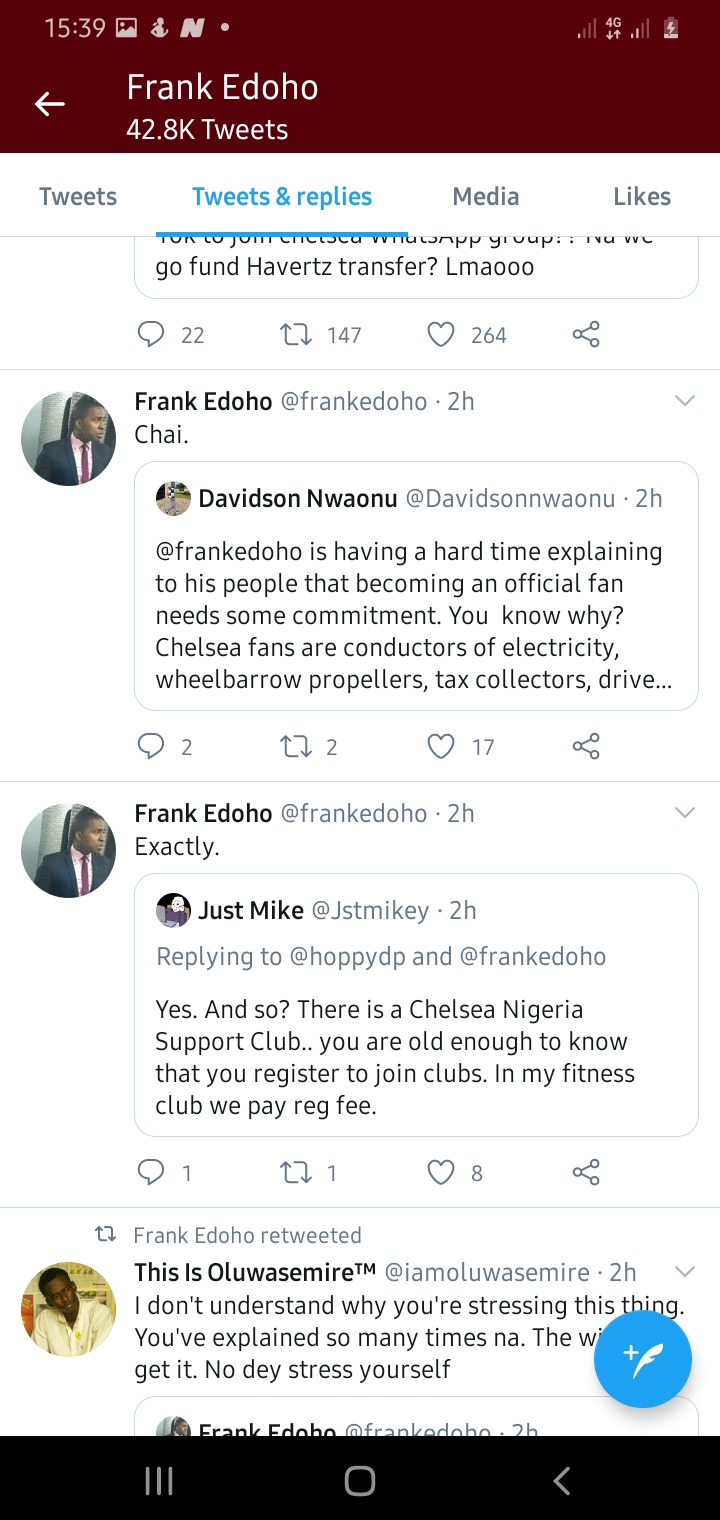Tap the back arrow in header
Image resolution: width=720 pixels, height=1520 pixels.
(49, 104)
